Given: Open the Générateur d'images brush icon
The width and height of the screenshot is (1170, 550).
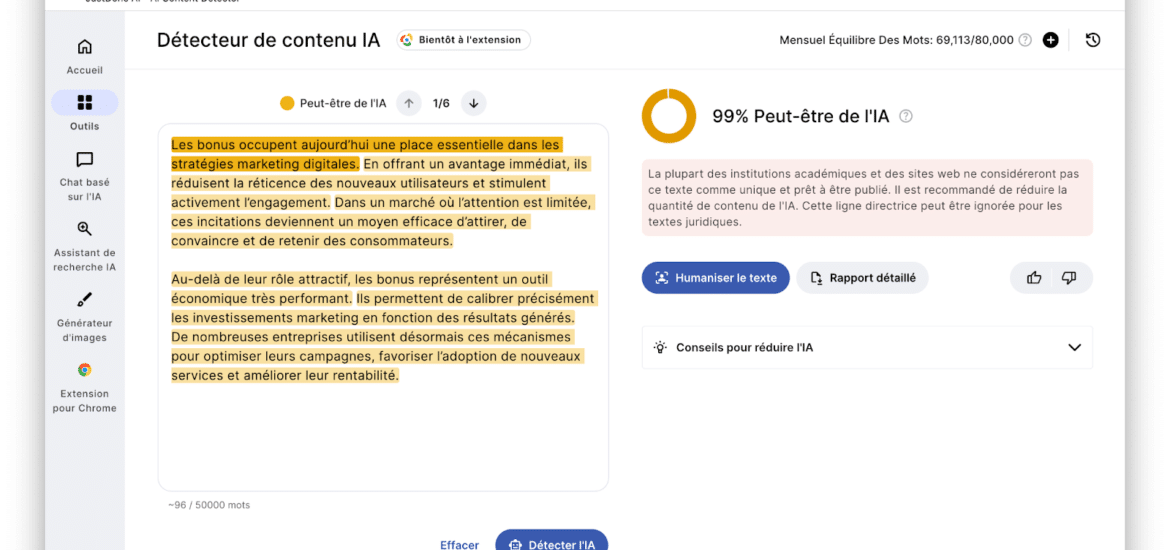Looking at the screenshot, I should click(x=85, y=300).
